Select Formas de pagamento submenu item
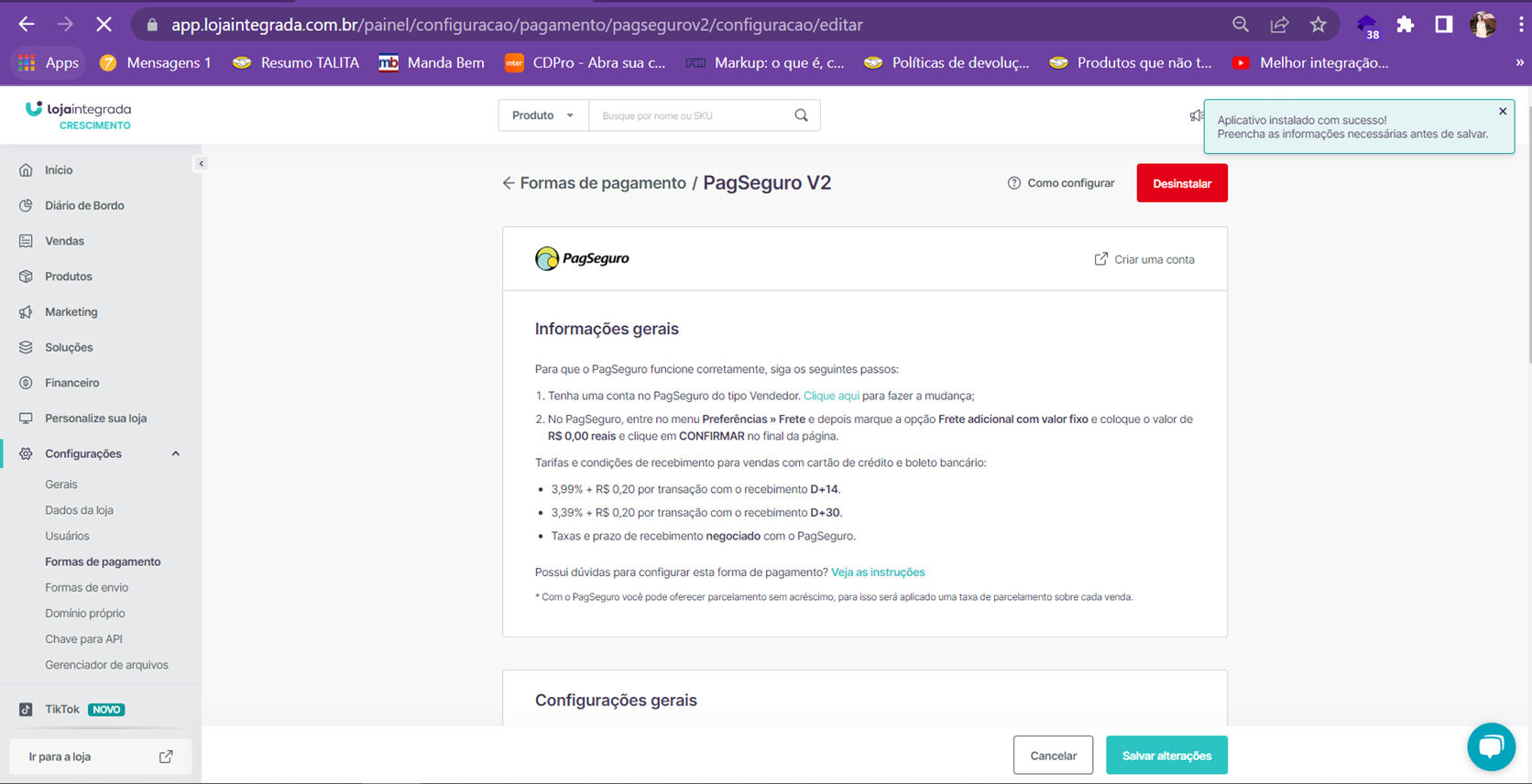This screenshot has height=784, width=1532. tap(103, 561)
